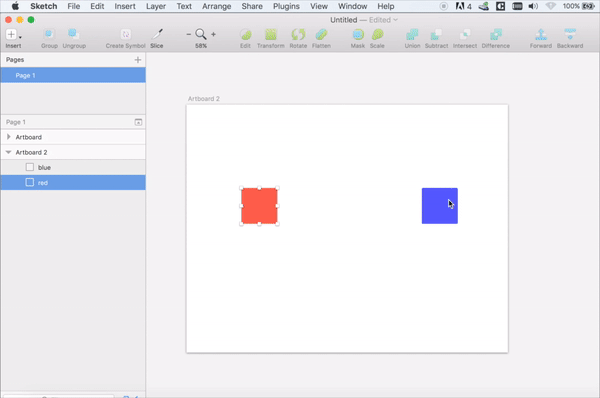600x398 pixels.
Task: Open the Help menu
Action: 386,6
